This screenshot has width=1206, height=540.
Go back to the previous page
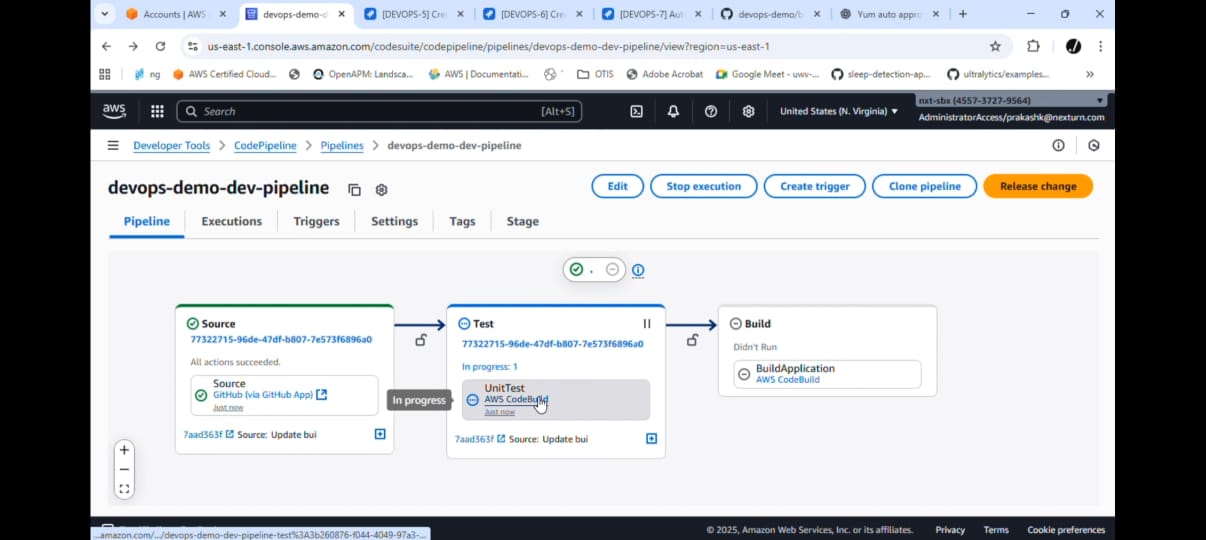[x=106, y=46]
